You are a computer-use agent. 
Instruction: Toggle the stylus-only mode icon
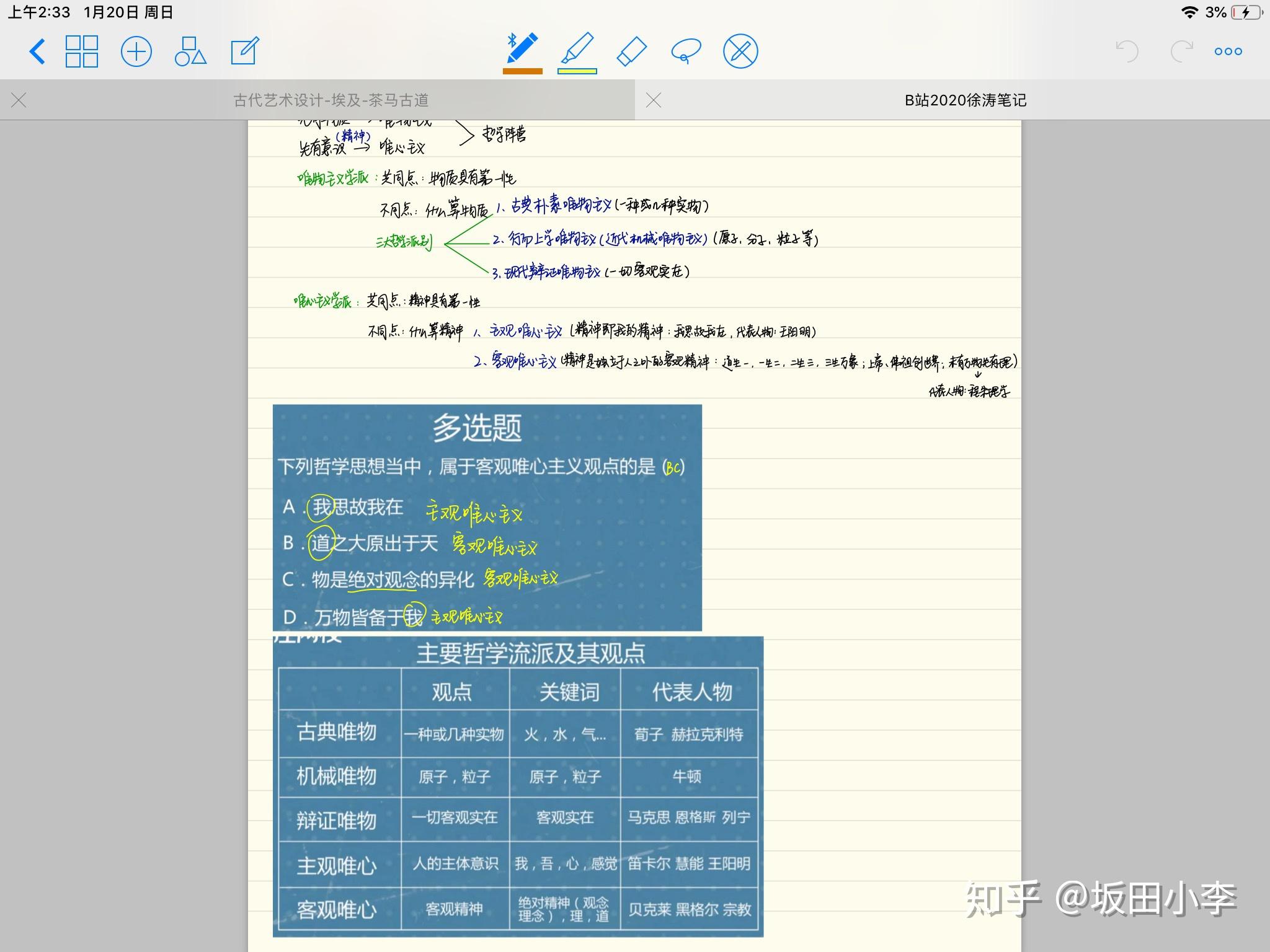(740, 51)
